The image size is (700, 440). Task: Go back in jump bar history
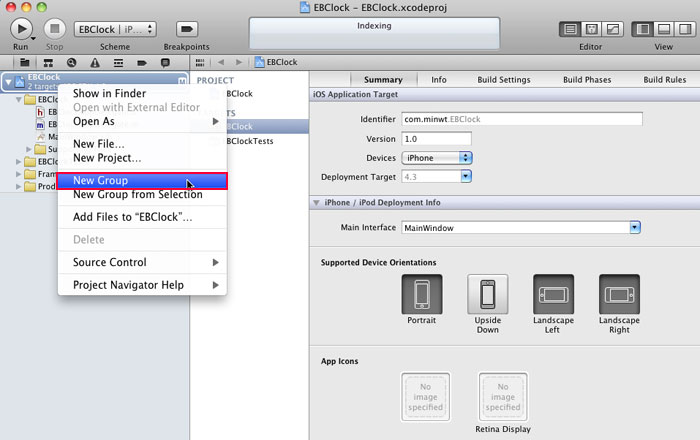point(221,62)
